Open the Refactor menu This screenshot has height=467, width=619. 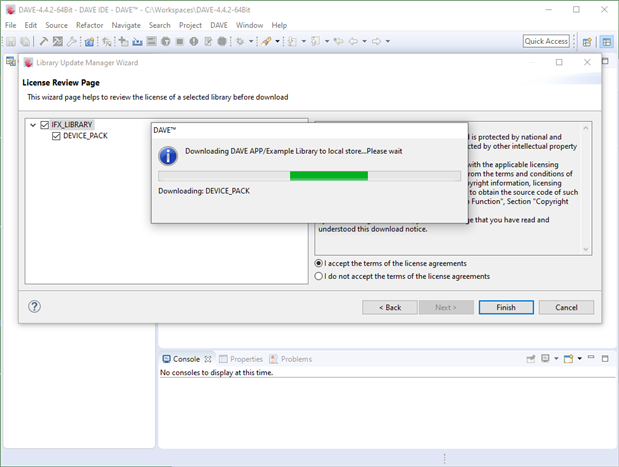90,25
